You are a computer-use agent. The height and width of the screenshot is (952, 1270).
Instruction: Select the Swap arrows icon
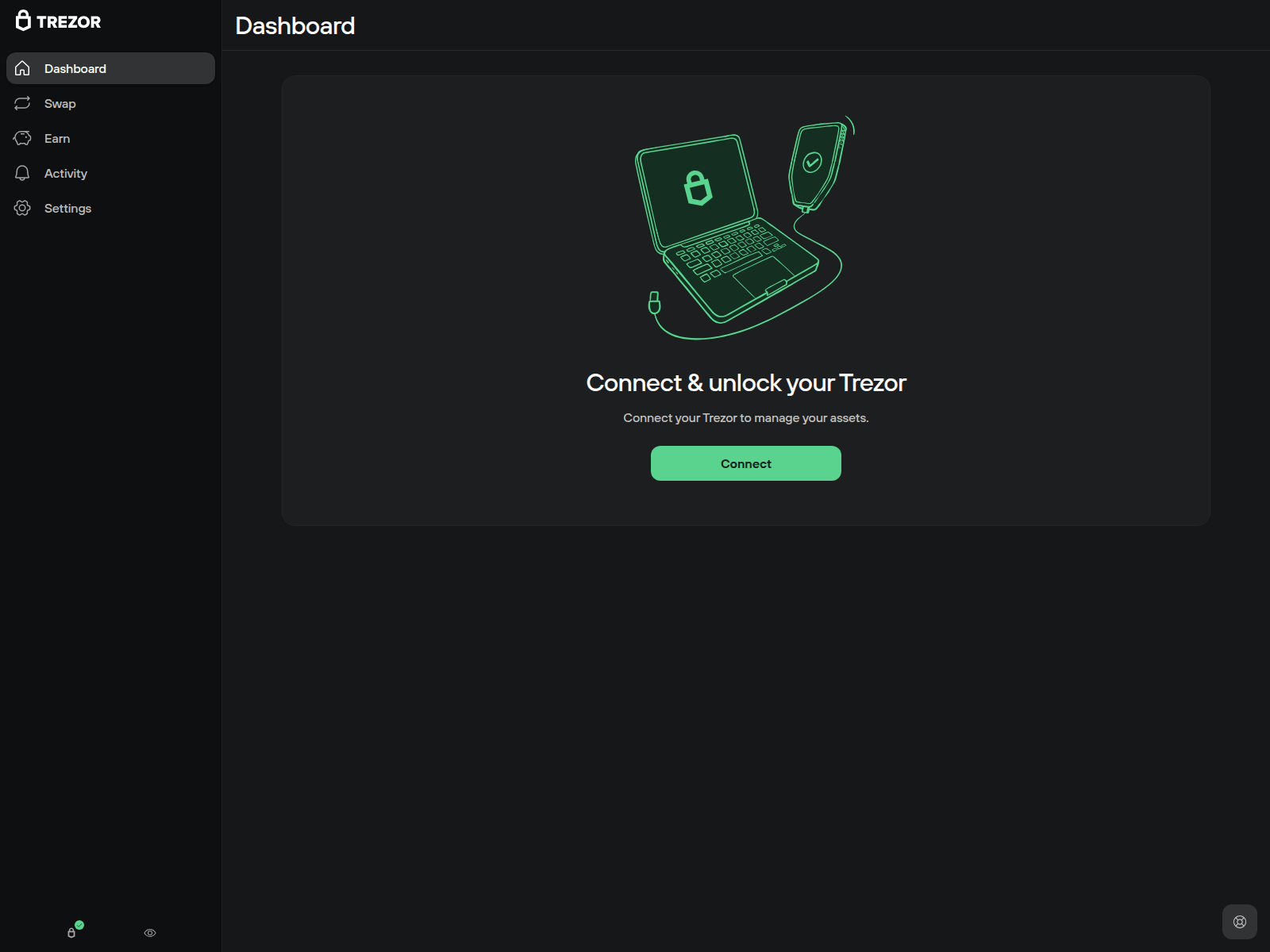[22, 103]
